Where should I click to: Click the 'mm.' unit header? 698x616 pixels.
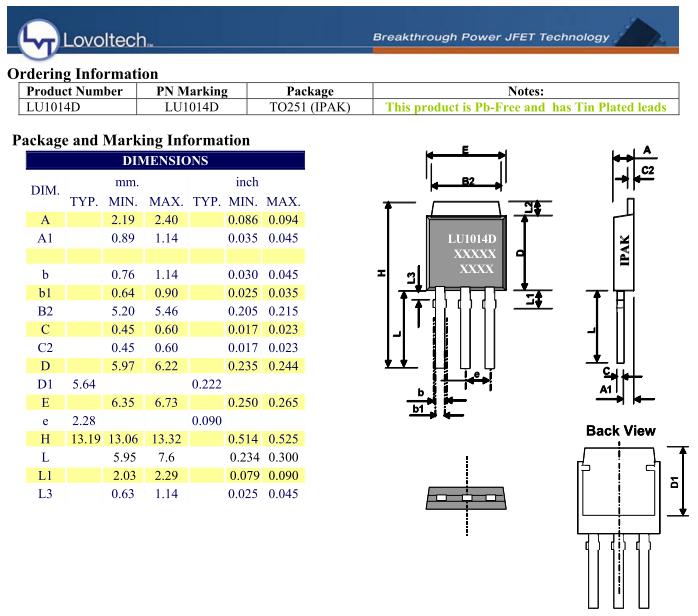[x=127, y=182]
